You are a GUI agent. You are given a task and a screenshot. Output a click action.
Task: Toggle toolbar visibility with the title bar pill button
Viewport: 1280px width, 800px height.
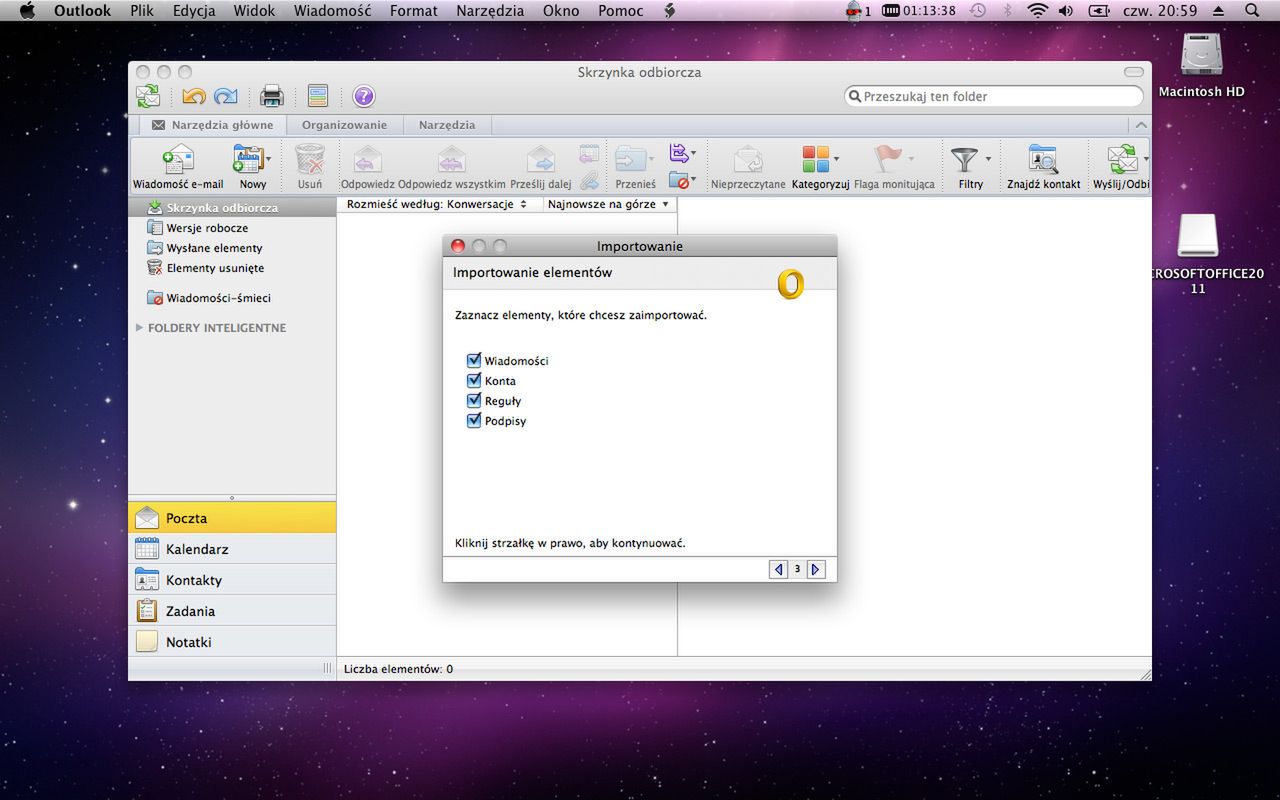[1133, 72]
